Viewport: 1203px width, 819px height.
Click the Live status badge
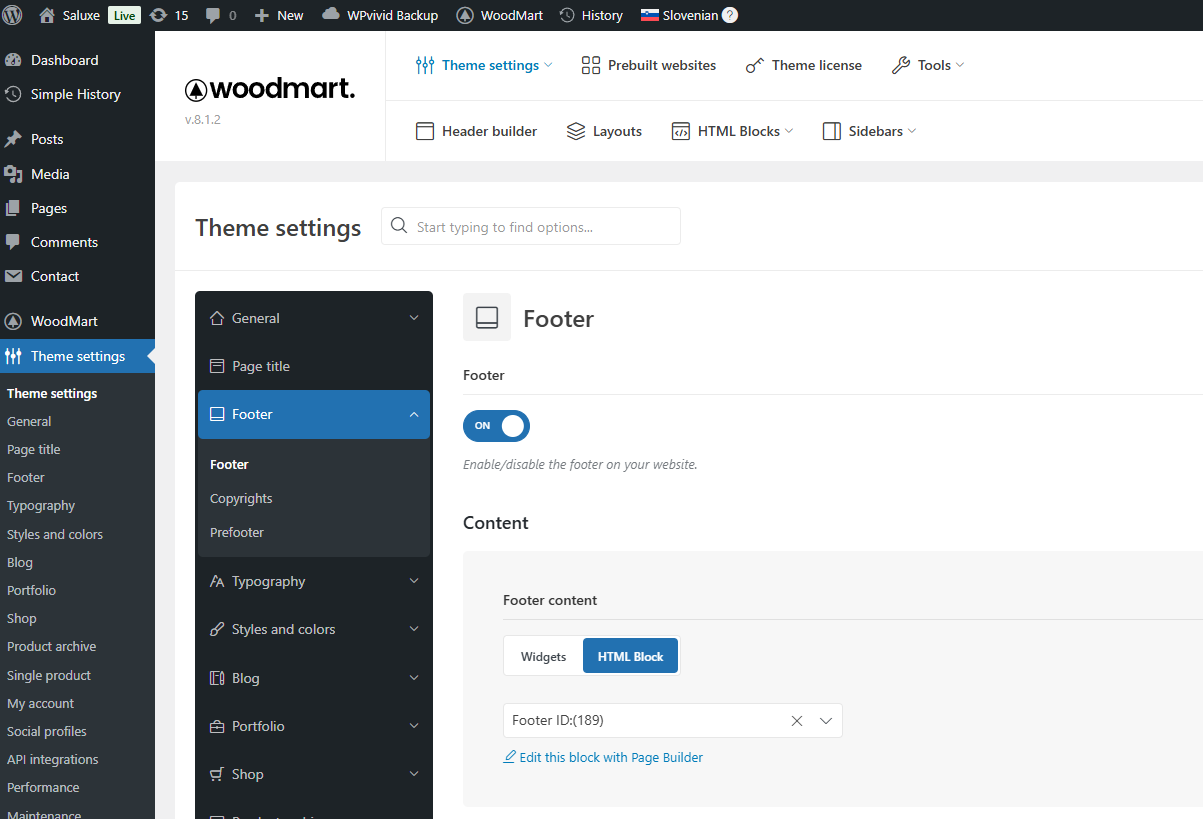[x=124, y=15]
